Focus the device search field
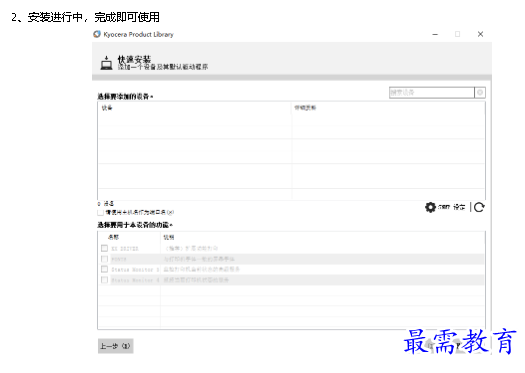This screenshot has width=525, height=373. (x=432, y=92)
